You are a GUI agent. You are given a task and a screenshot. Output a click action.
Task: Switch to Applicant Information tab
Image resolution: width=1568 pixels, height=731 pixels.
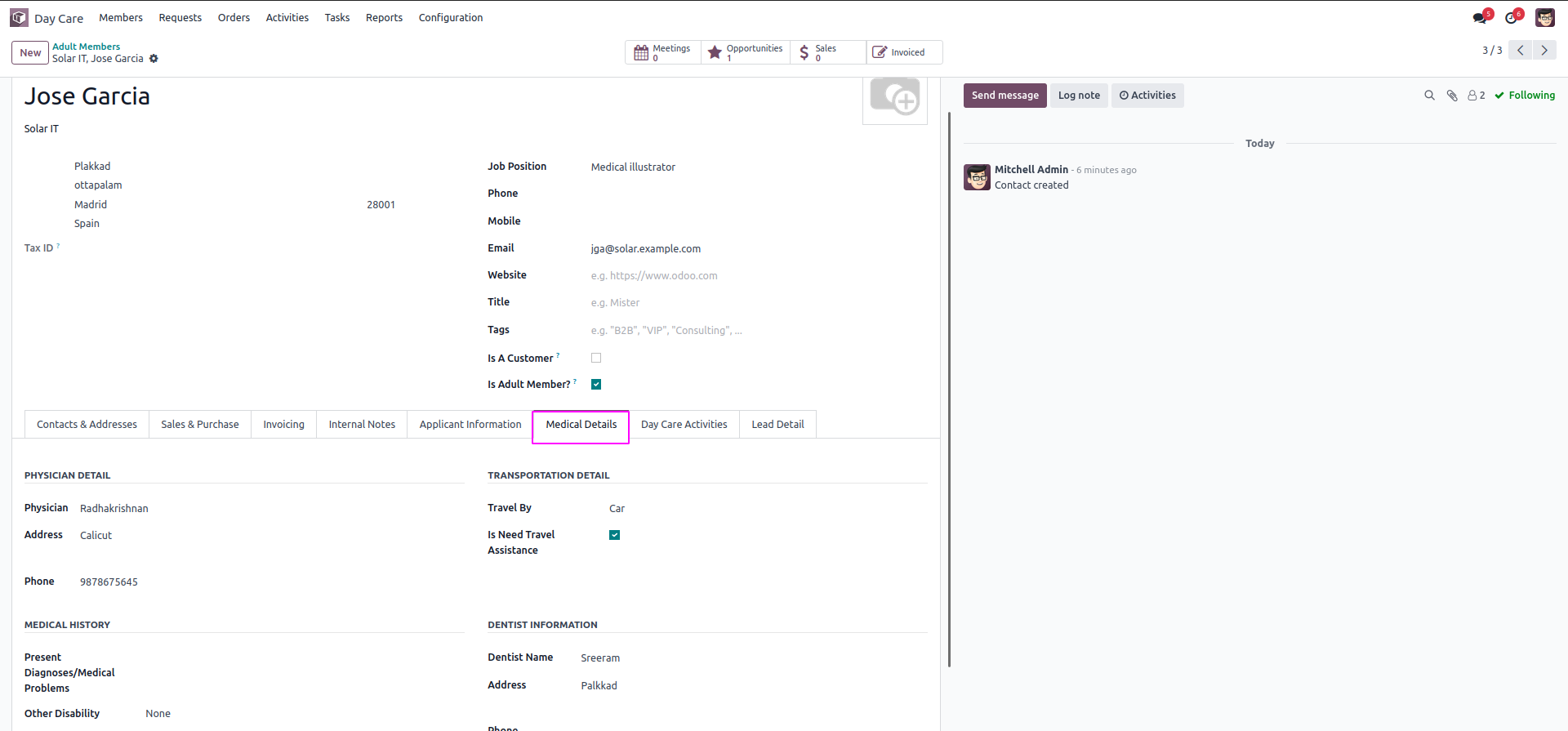pos(470,425)
